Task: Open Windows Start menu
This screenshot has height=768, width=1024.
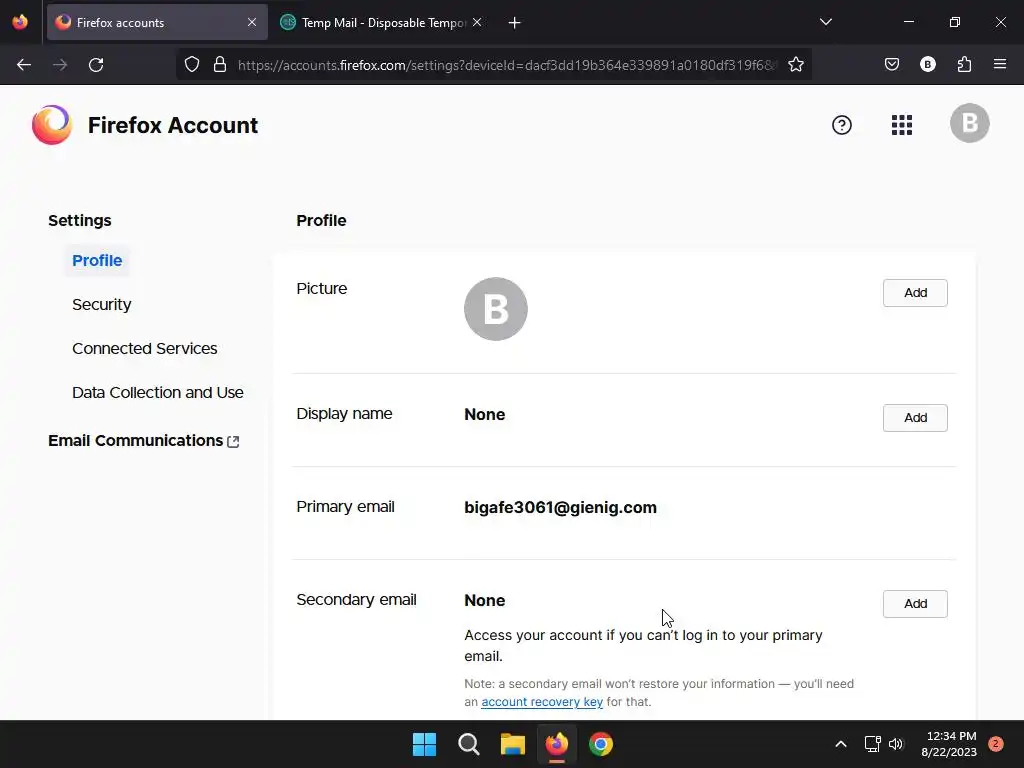Action: click(x=424, y=744)
